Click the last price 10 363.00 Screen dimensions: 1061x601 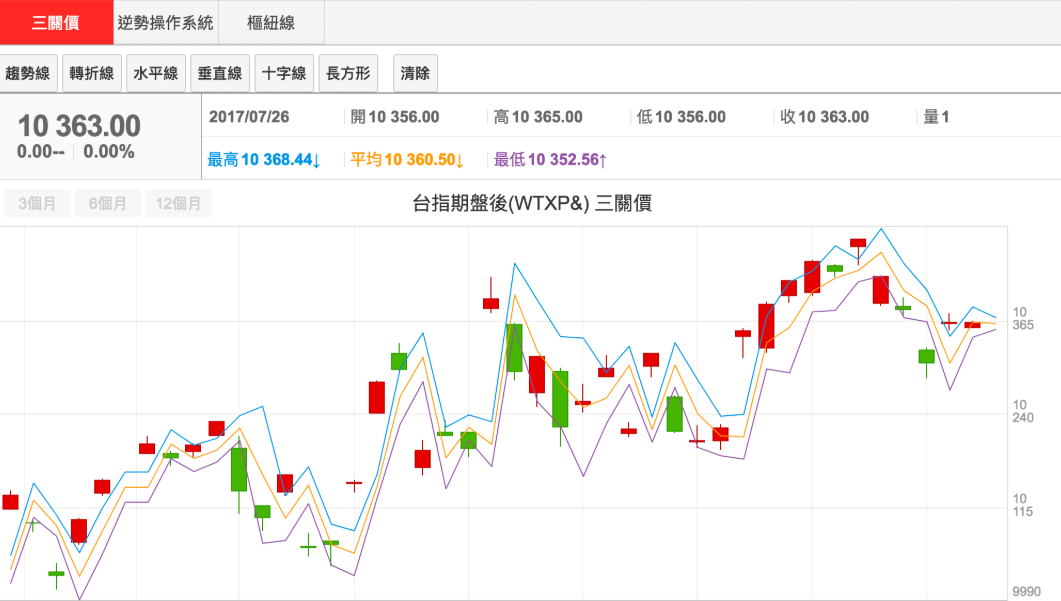pos(79,126)
